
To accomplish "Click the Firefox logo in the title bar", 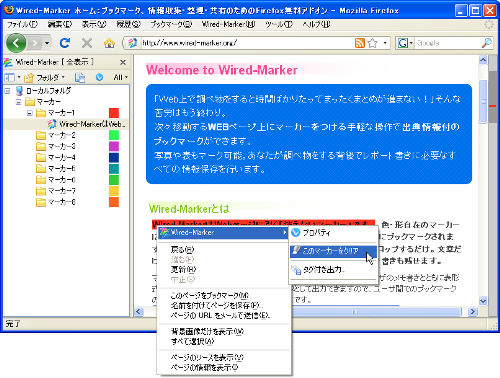I will (9, 10).
